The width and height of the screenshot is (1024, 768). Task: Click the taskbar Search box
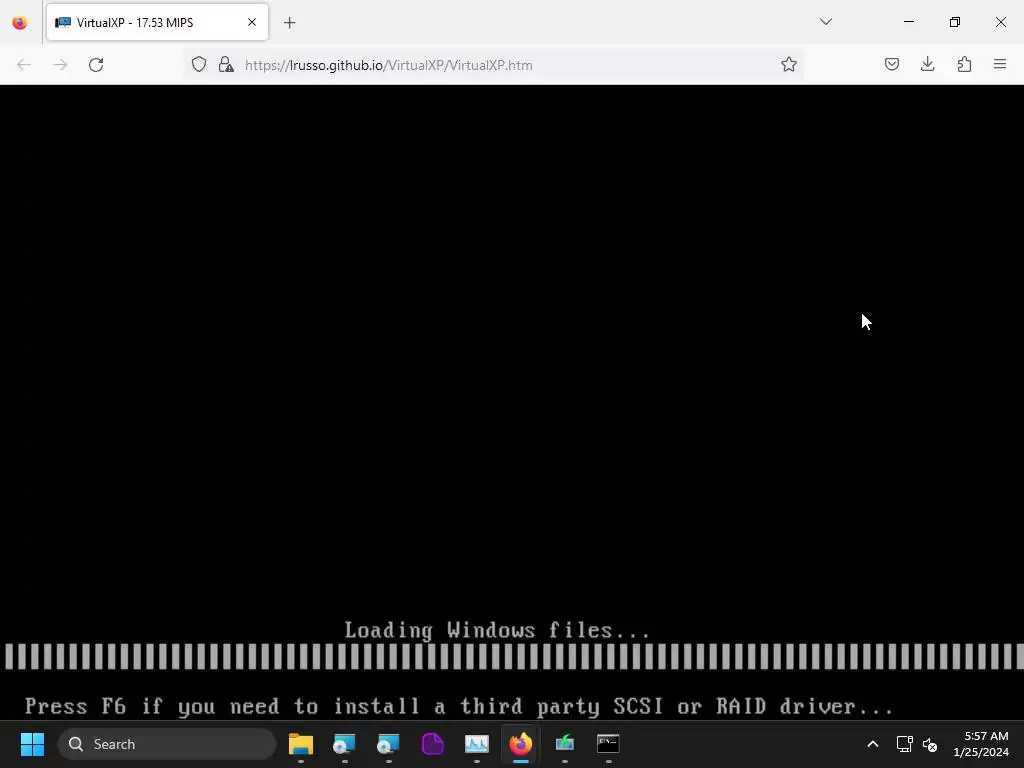(167, 744)
